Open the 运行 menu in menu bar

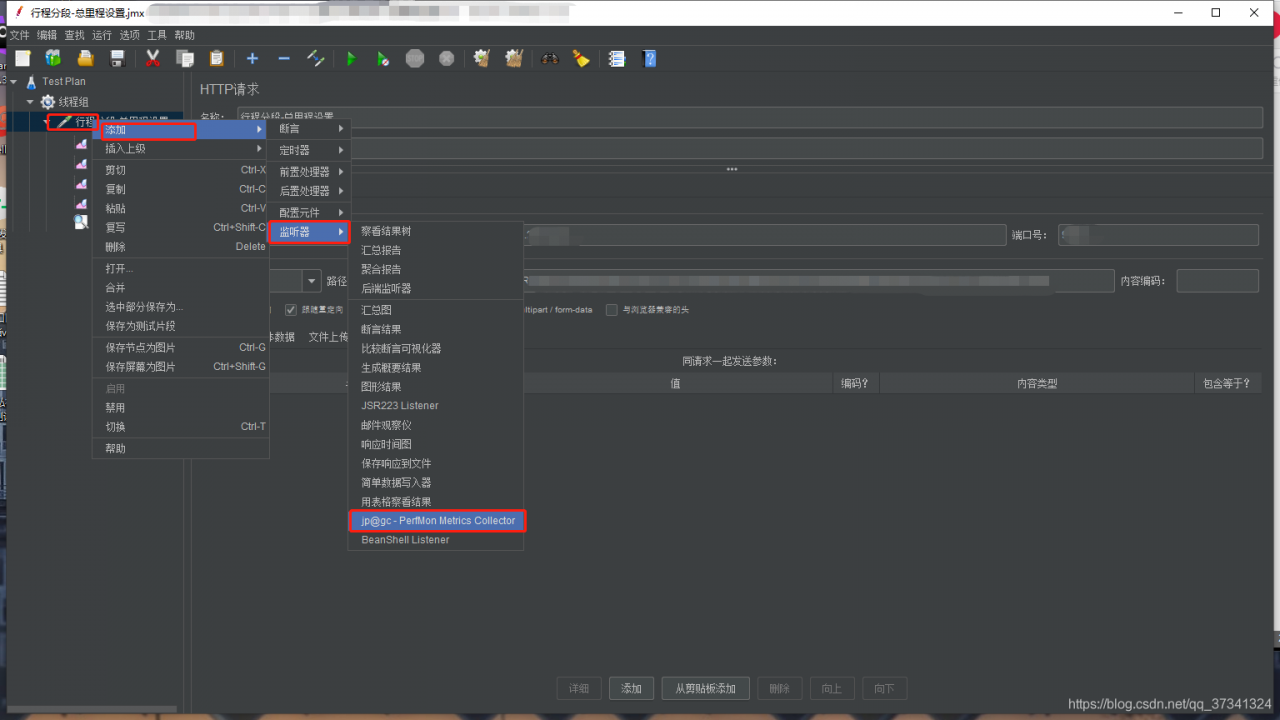102,35
